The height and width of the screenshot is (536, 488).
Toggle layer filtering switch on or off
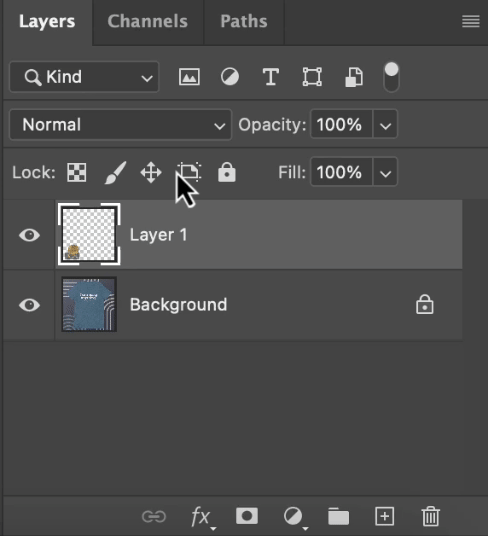point(391,77)
